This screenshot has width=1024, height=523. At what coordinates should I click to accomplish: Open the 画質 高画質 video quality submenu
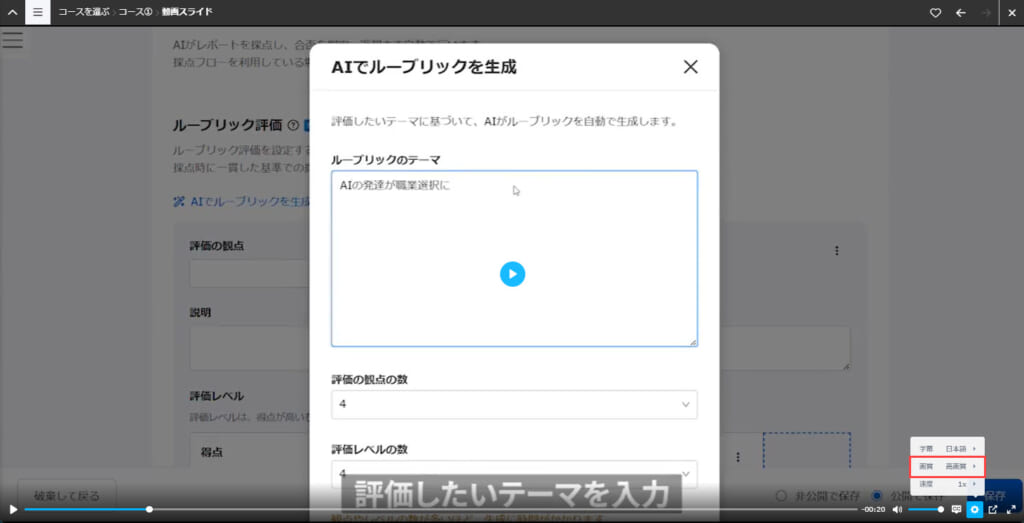[947, 466]
